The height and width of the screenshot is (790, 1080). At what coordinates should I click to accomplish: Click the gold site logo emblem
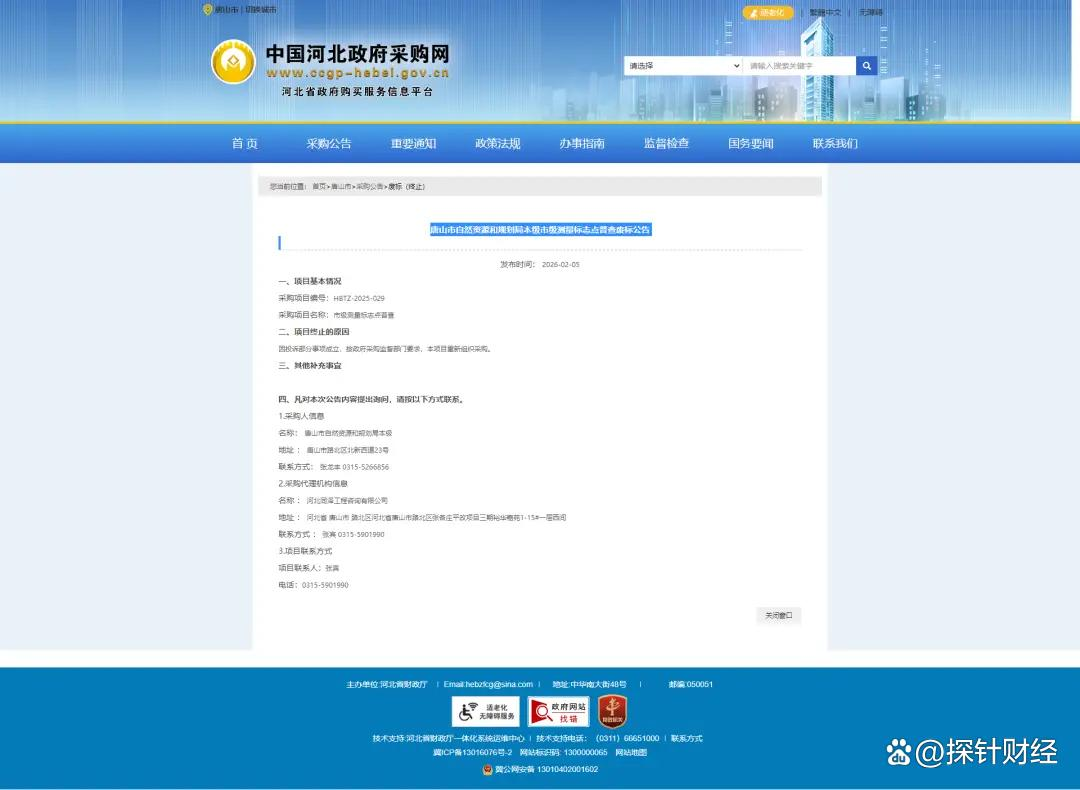point(233,62)
